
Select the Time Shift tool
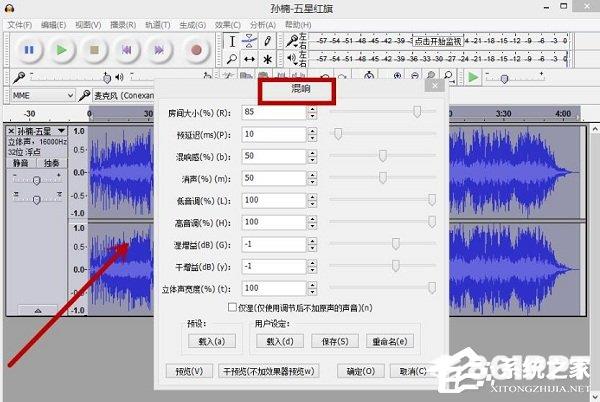[249, 59]
